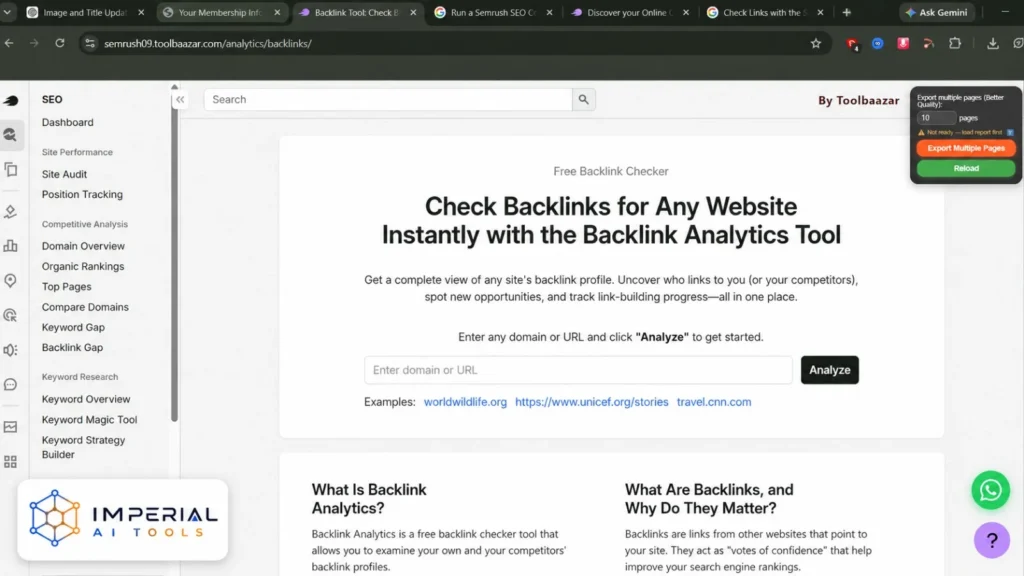Image resolution: width=1024 pixels, height=576 pixels.
Task: Open the WhatsApp chat bubble
Action: tap(991, 490)
